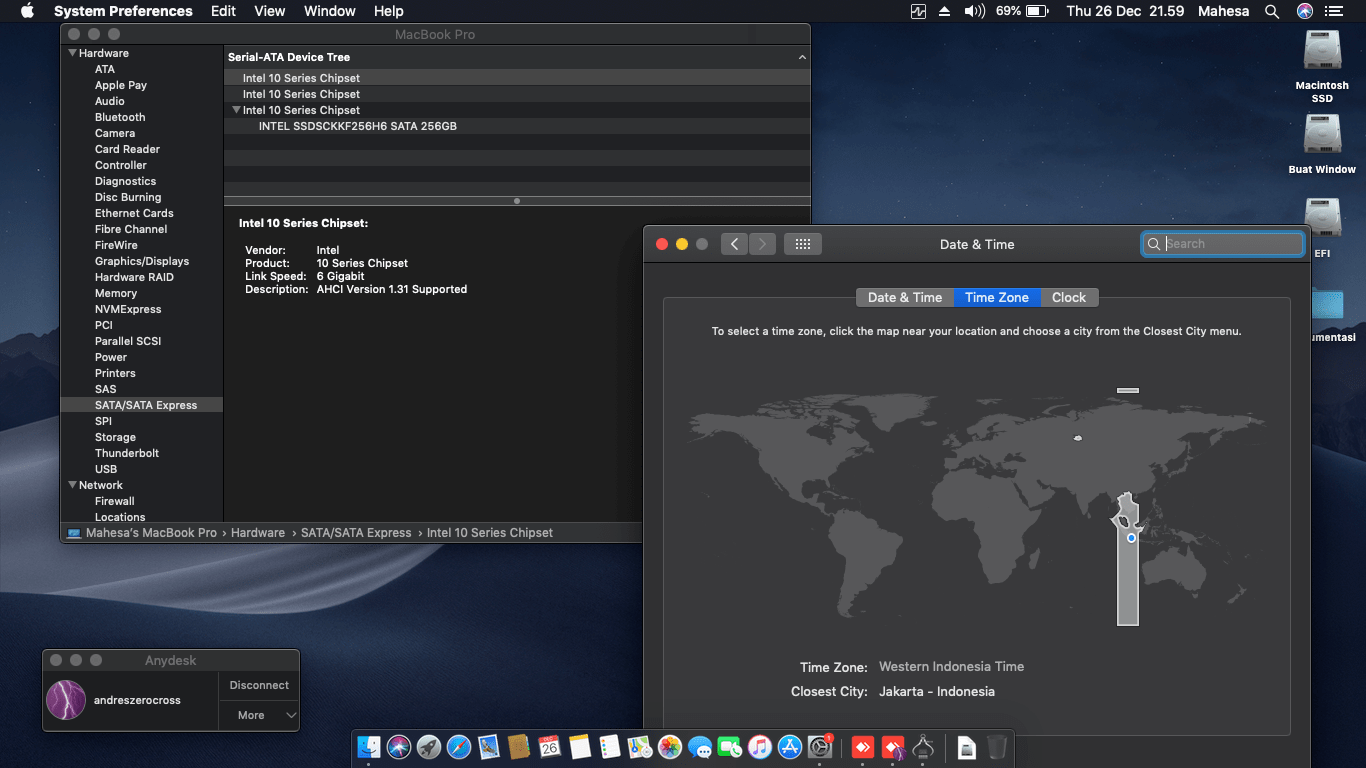Screen dimensions: 1366x768
Task: Open Contacts book icon in Dock
Action: click(x=519, y=747)
